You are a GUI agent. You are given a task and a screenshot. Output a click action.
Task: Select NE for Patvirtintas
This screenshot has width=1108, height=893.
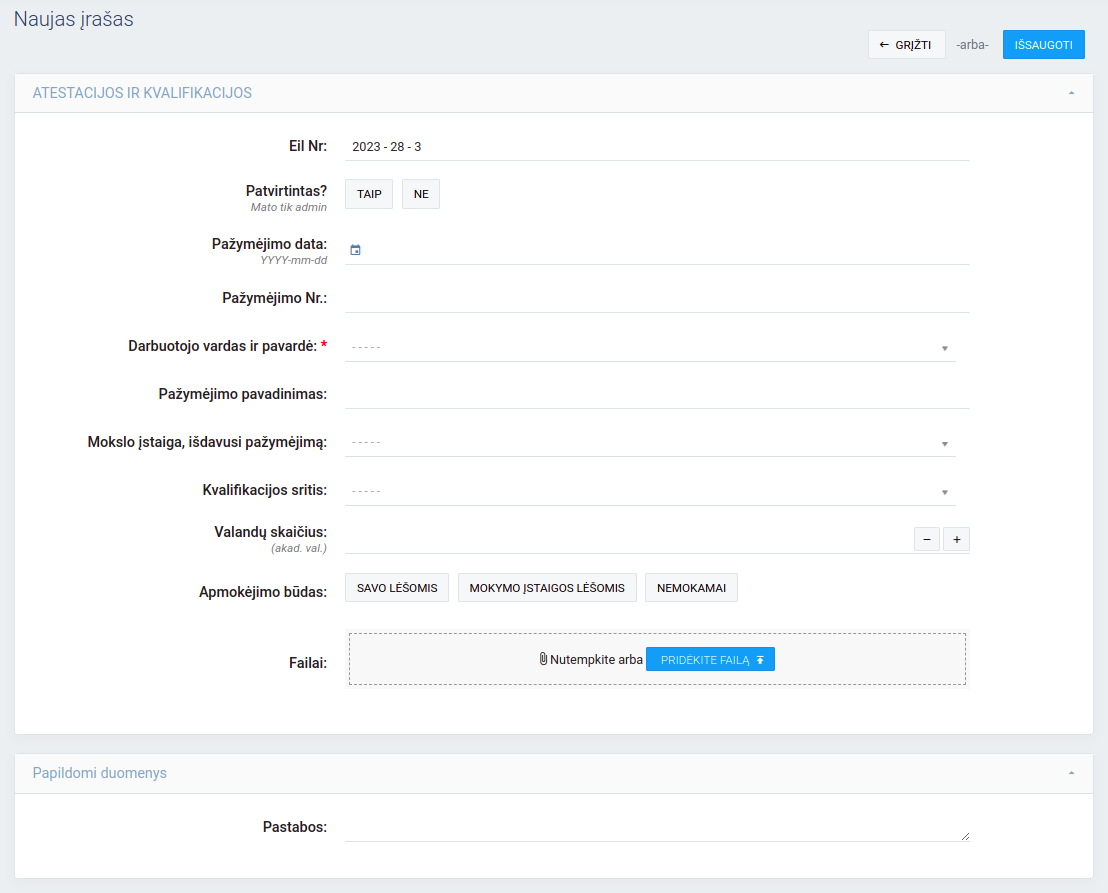click(421, 194)
